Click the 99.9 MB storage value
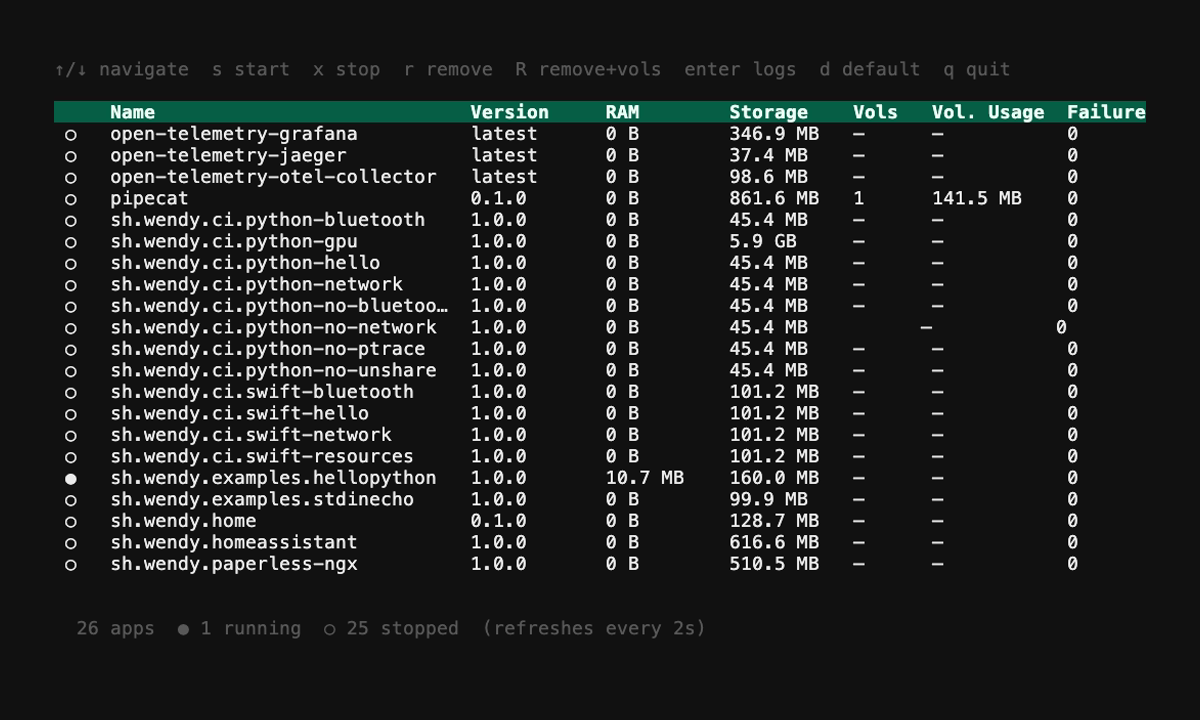 coord(768,499)
